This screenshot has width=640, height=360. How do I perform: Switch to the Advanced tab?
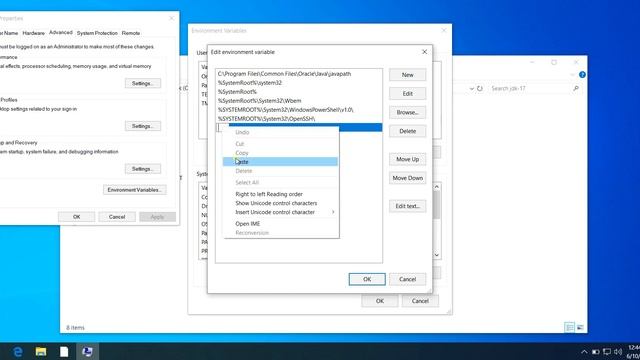tap(60, 33)
